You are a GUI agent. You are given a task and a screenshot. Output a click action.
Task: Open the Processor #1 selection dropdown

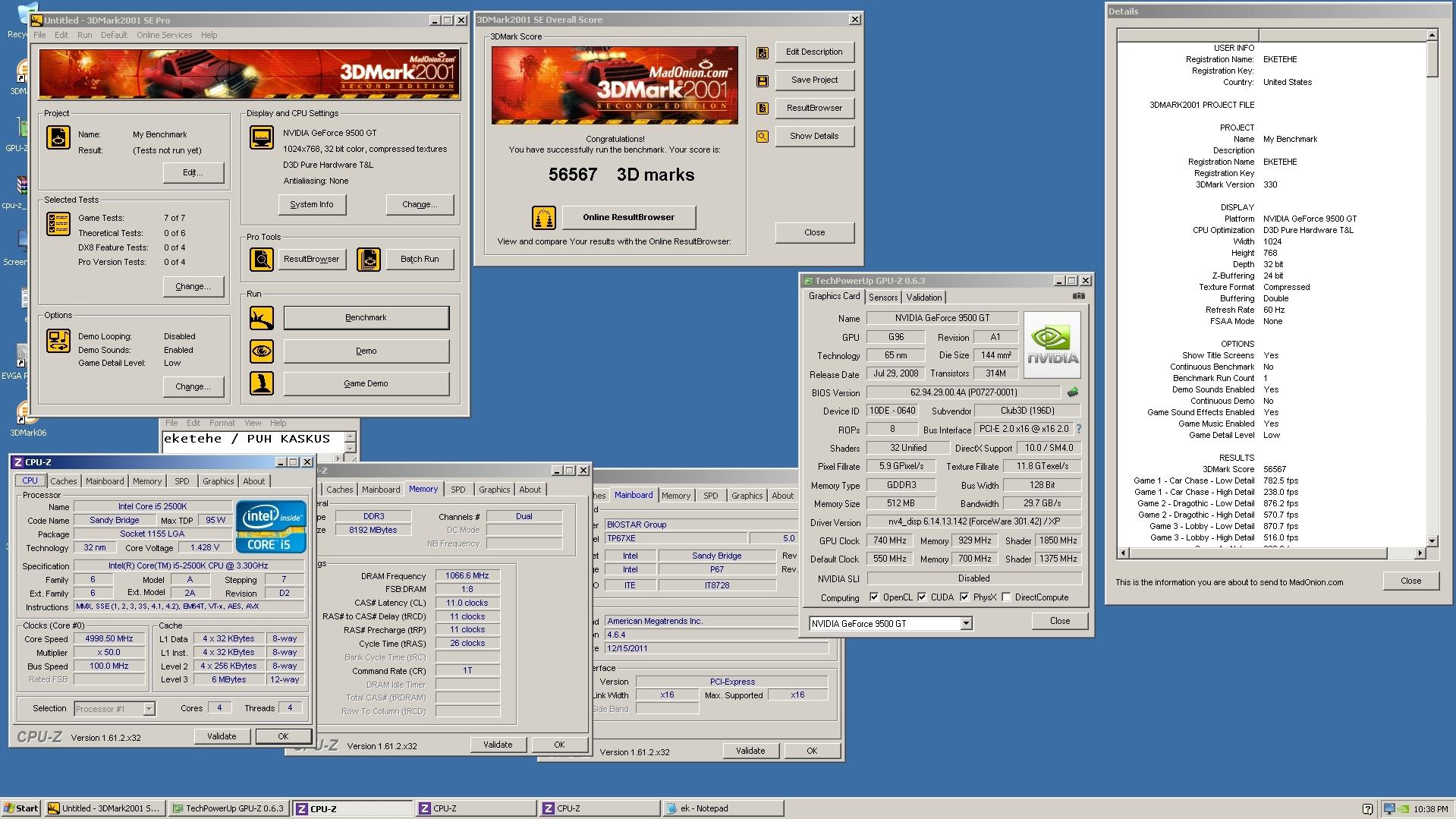[x=149, y=709]
